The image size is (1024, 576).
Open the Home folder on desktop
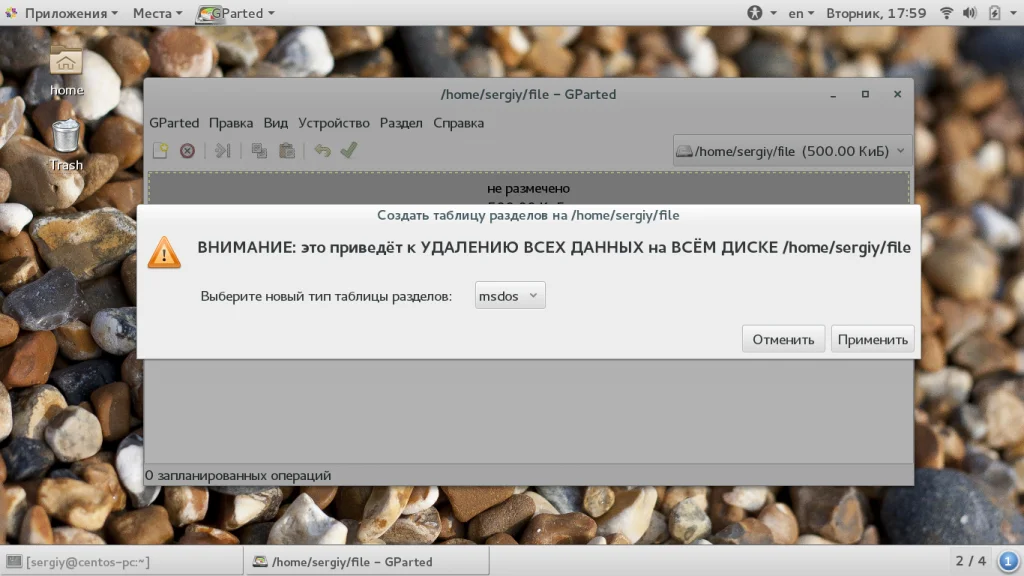(66, 72)
